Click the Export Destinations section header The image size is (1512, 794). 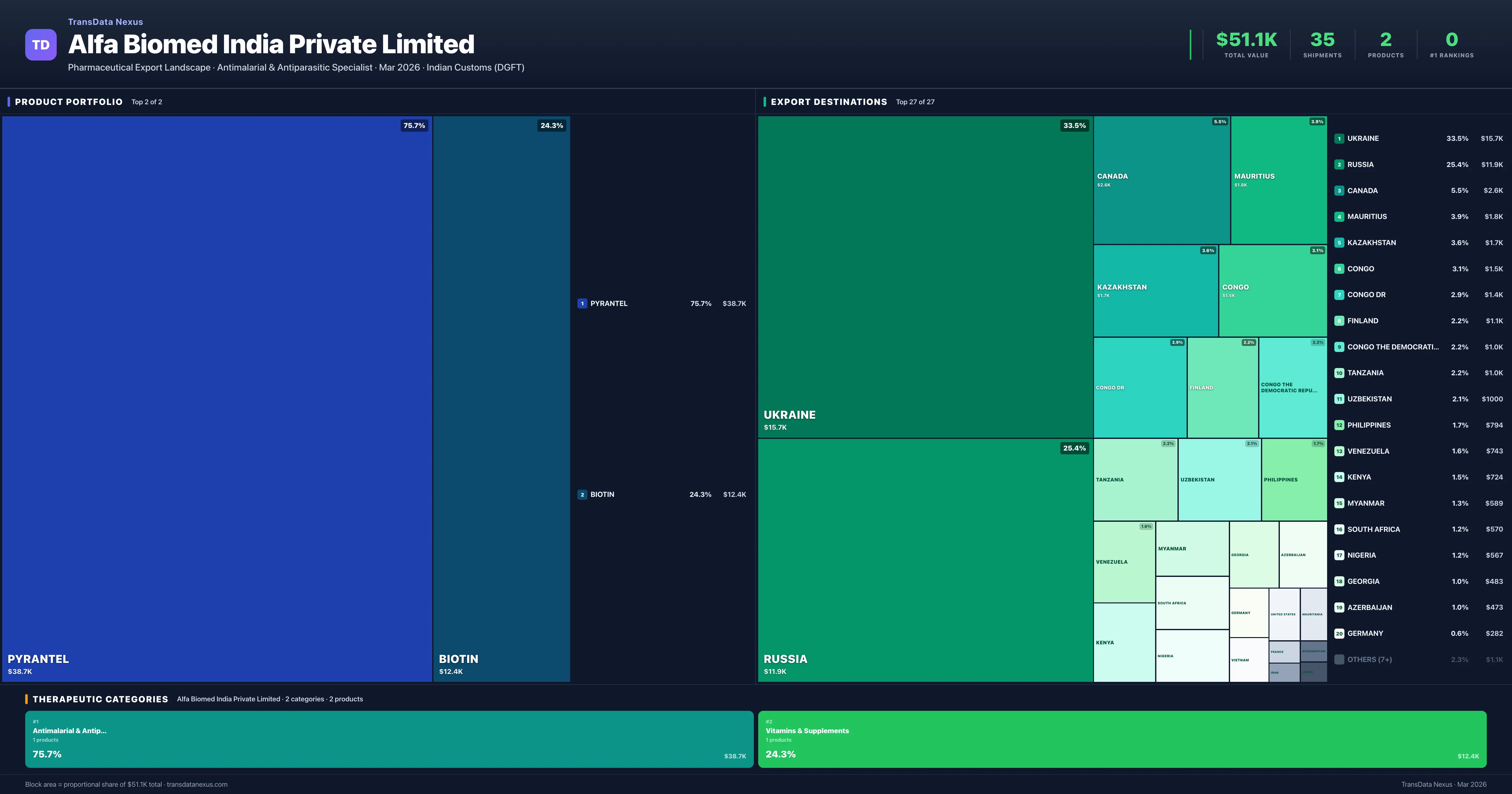(x=828, y=101)
